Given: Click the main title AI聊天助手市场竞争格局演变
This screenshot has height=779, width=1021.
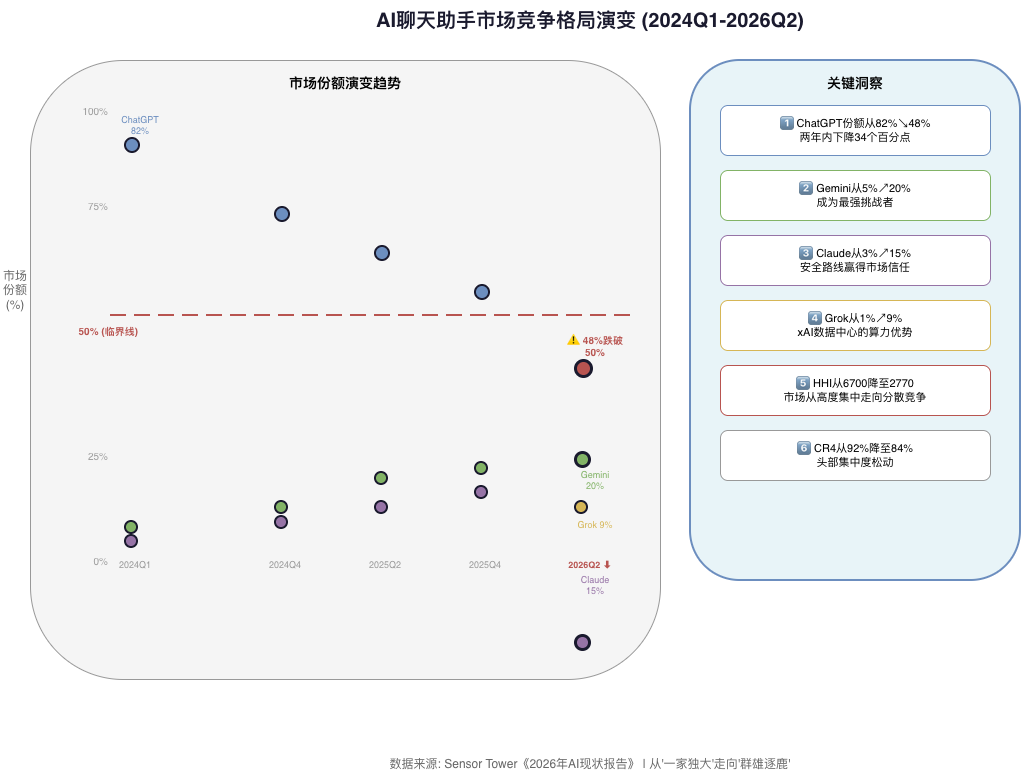Looking at the screenshot, I should click(590, 20).
